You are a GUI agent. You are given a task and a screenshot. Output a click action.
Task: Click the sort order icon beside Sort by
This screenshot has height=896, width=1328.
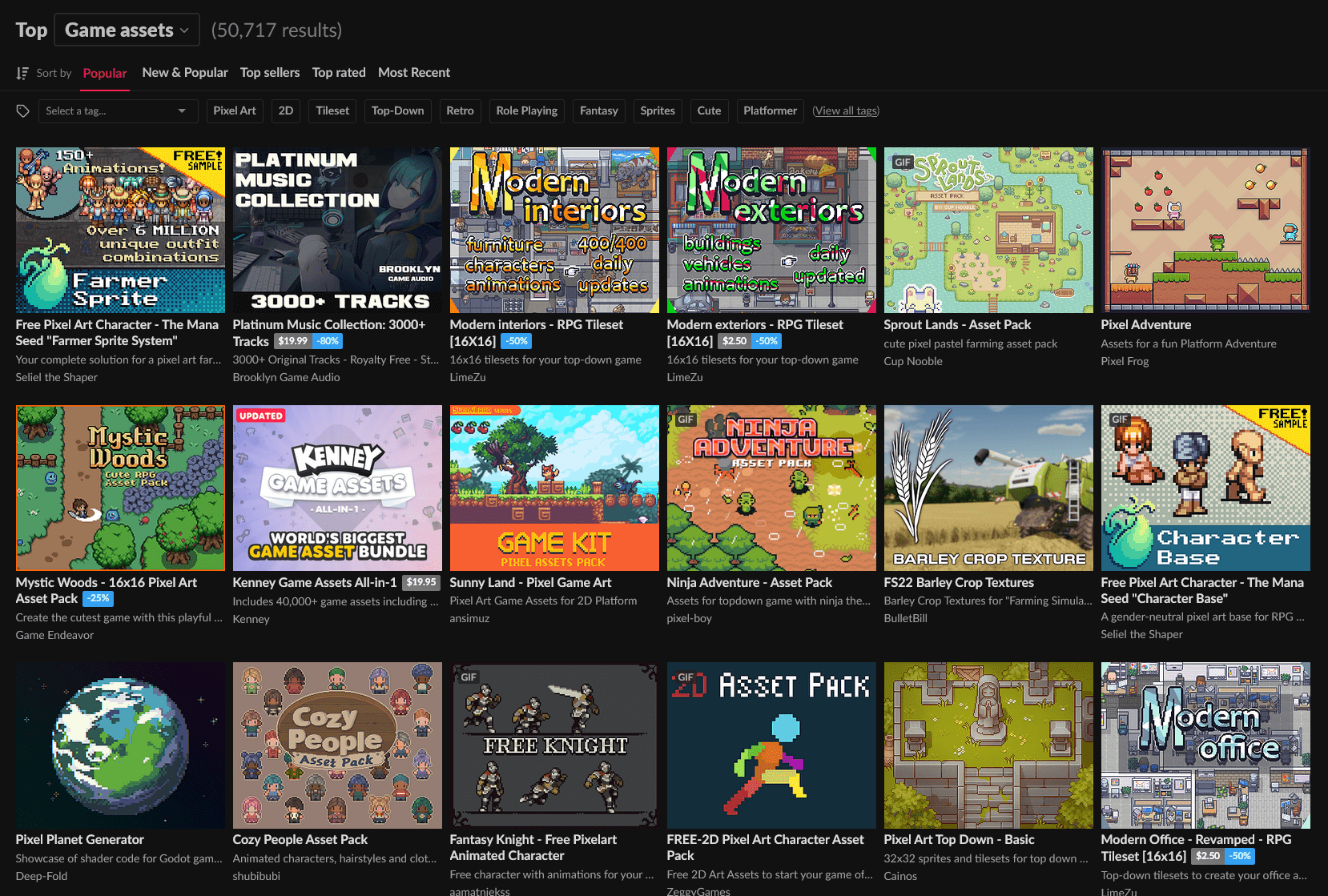(22, 73)
